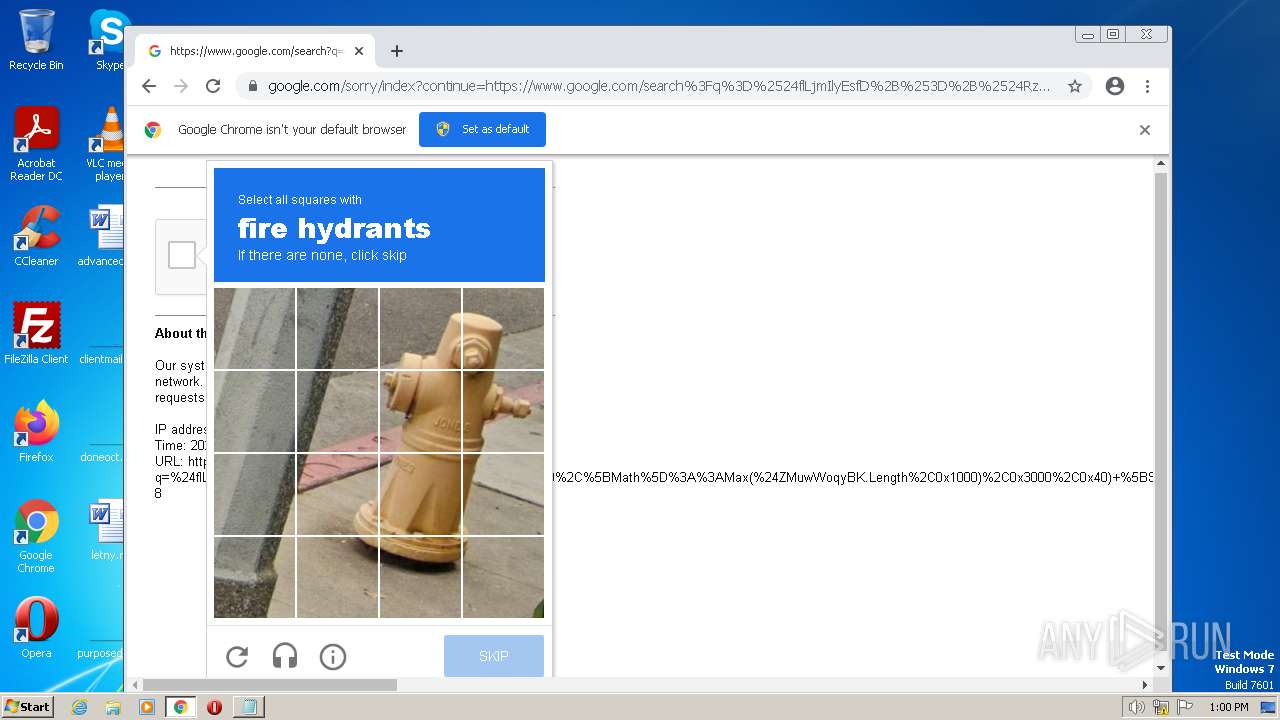Open Recycle Bin on desktop

tap(36, 40)
